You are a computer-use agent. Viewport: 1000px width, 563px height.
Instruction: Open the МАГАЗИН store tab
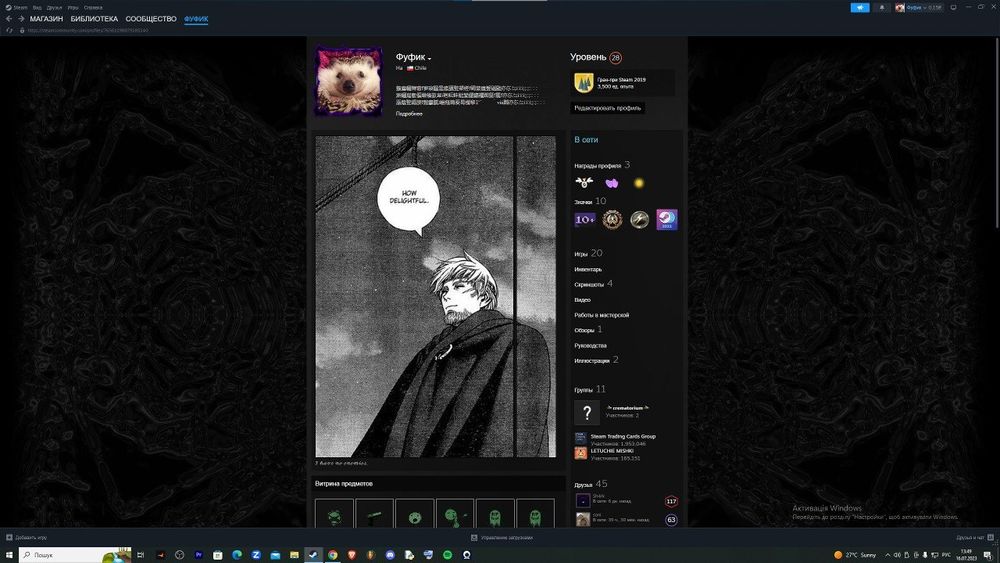[x=46, y=19]
